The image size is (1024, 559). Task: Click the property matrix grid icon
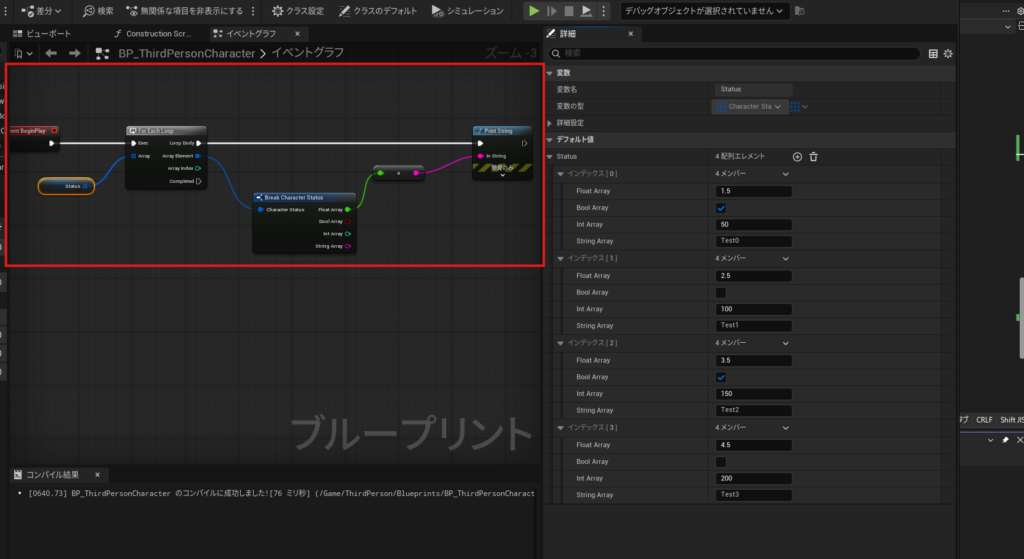[933, 53]
